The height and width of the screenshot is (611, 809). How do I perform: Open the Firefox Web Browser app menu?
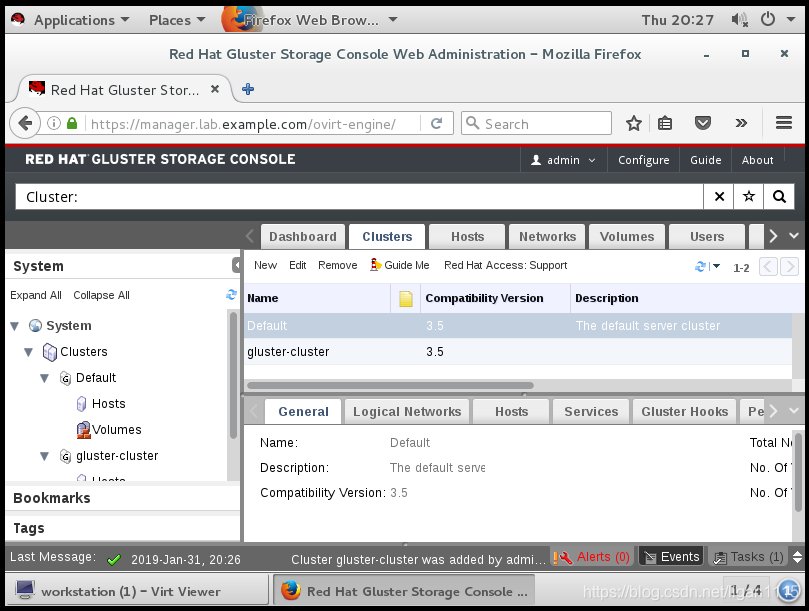311,20
